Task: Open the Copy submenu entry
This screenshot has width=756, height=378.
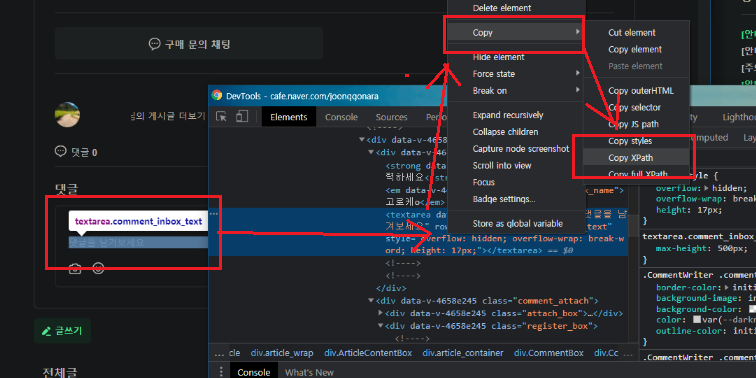Action: tap(516, 33)
